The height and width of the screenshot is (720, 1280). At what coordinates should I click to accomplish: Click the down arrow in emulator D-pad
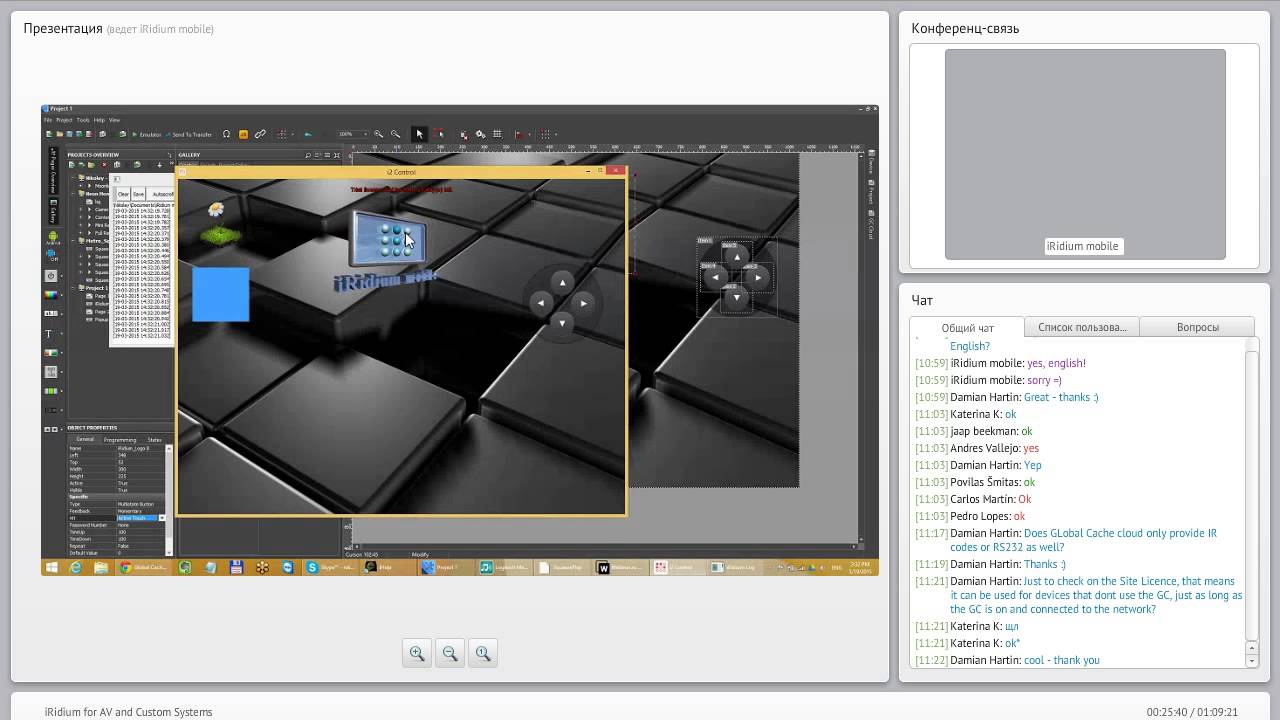(562, 322)
